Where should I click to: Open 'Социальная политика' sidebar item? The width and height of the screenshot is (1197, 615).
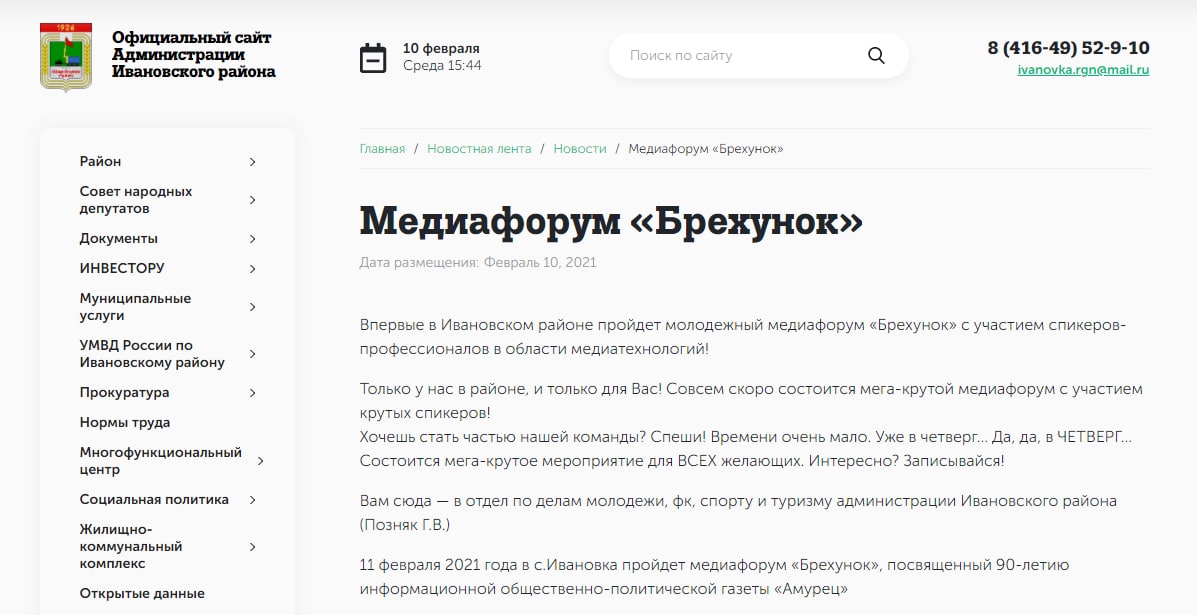[x=154, y=500]
